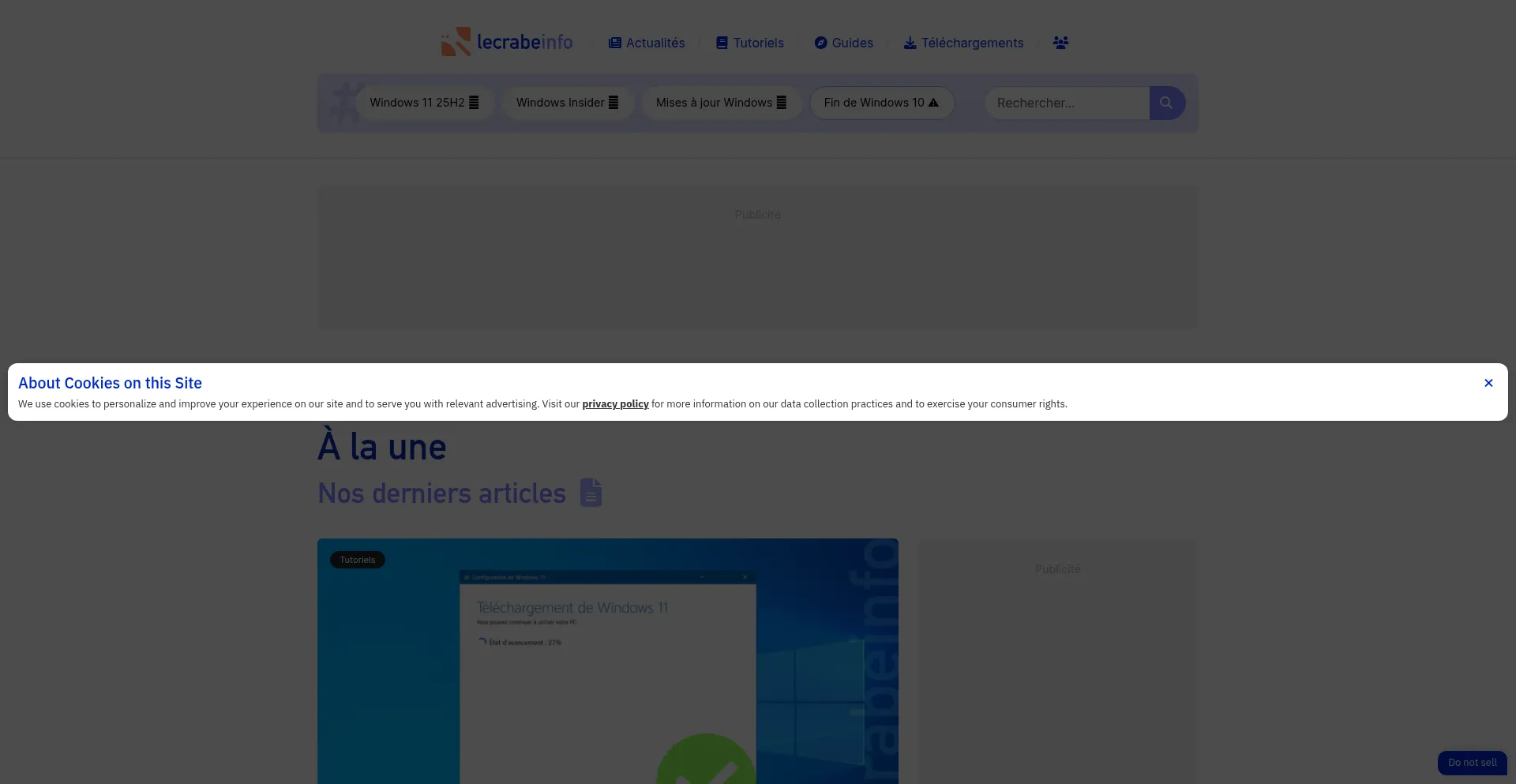Click Fin de Windows 10 warning pill
The height and width of the screenshot is (784, 1516).
click(x=881, y=103)
